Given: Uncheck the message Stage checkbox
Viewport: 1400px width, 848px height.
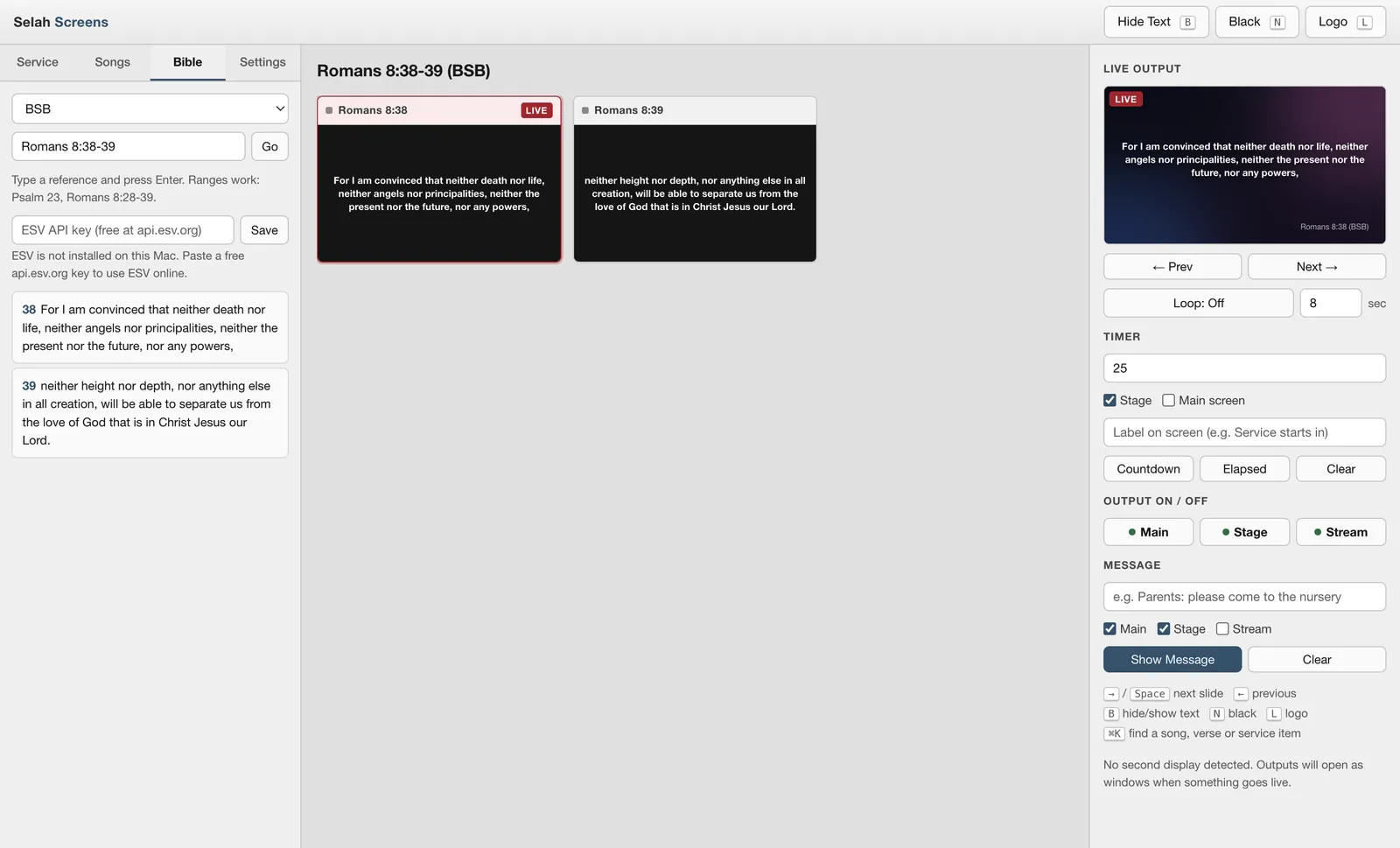Looking at the screenshot, I should (x=1164, y=628).
